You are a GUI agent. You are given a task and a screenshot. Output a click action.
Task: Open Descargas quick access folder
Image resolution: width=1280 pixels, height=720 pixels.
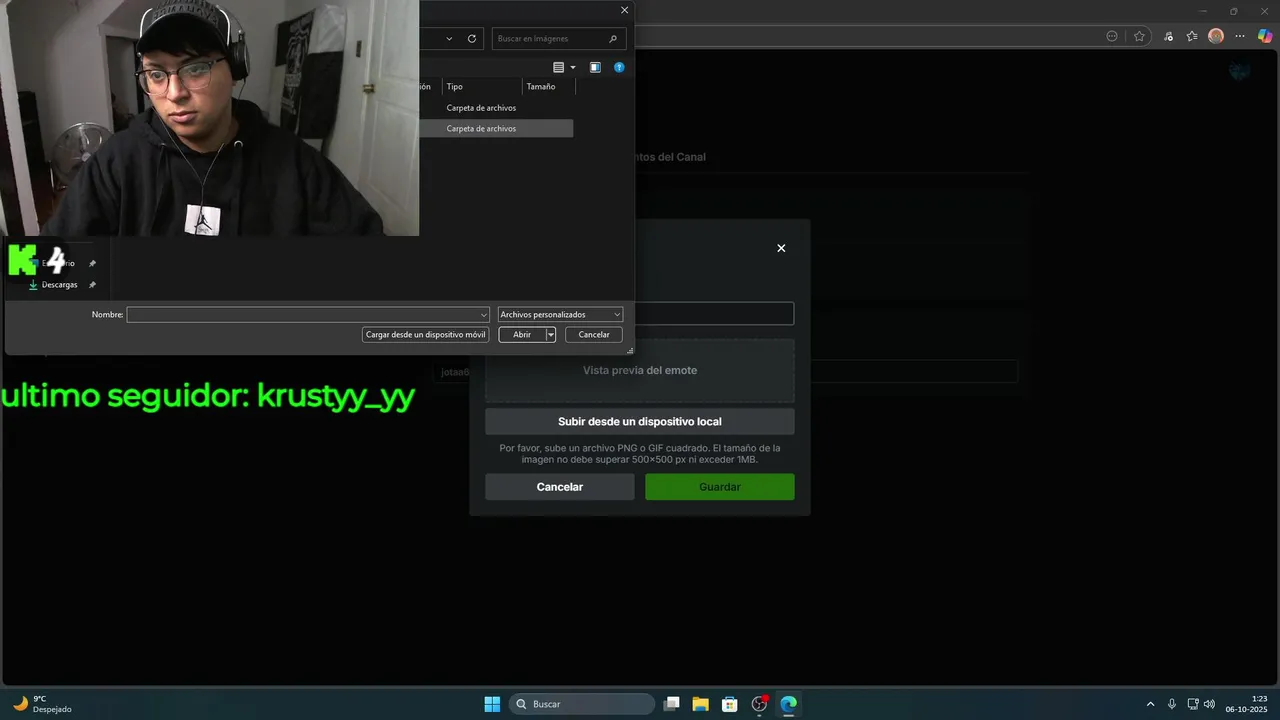click(59, 285)
